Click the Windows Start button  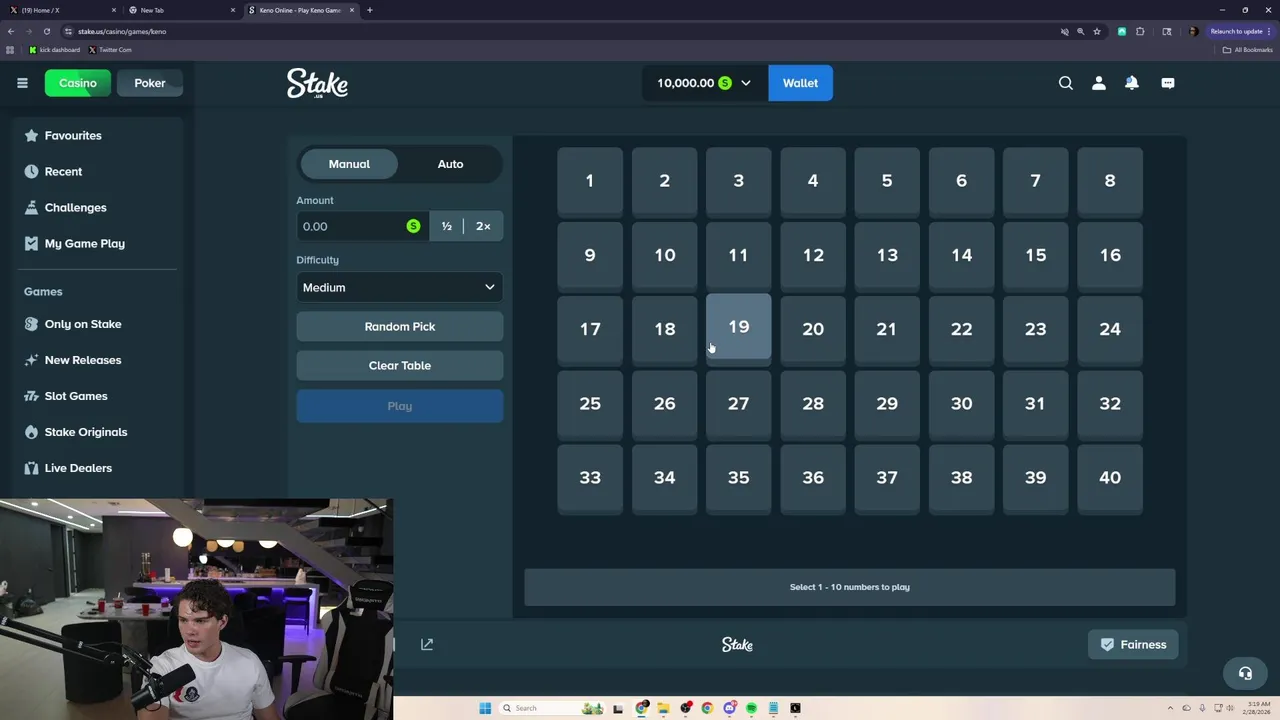click(485, 708)
